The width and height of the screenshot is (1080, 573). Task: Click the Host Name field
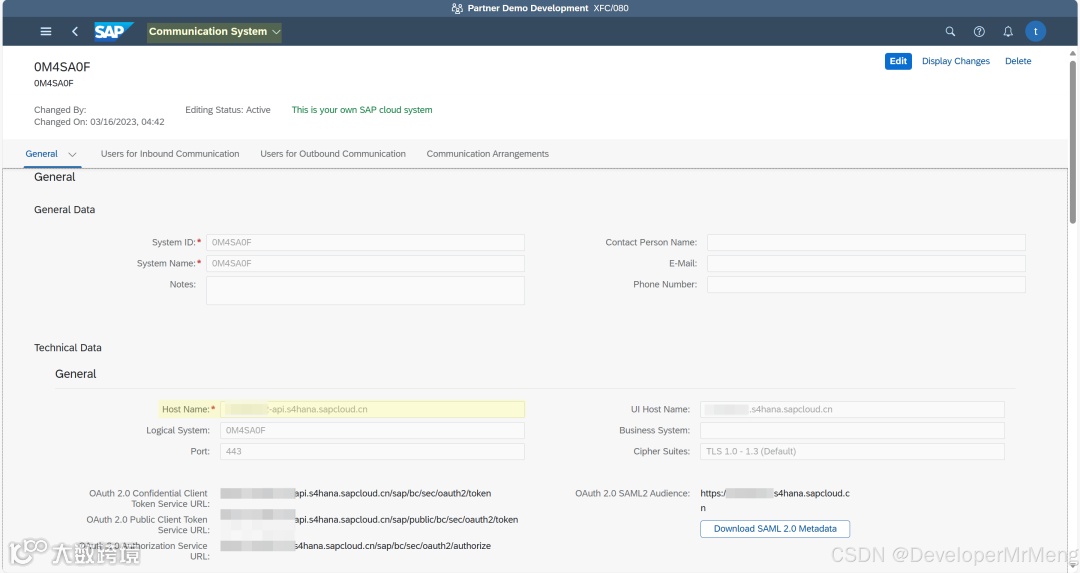click(372, 410)
